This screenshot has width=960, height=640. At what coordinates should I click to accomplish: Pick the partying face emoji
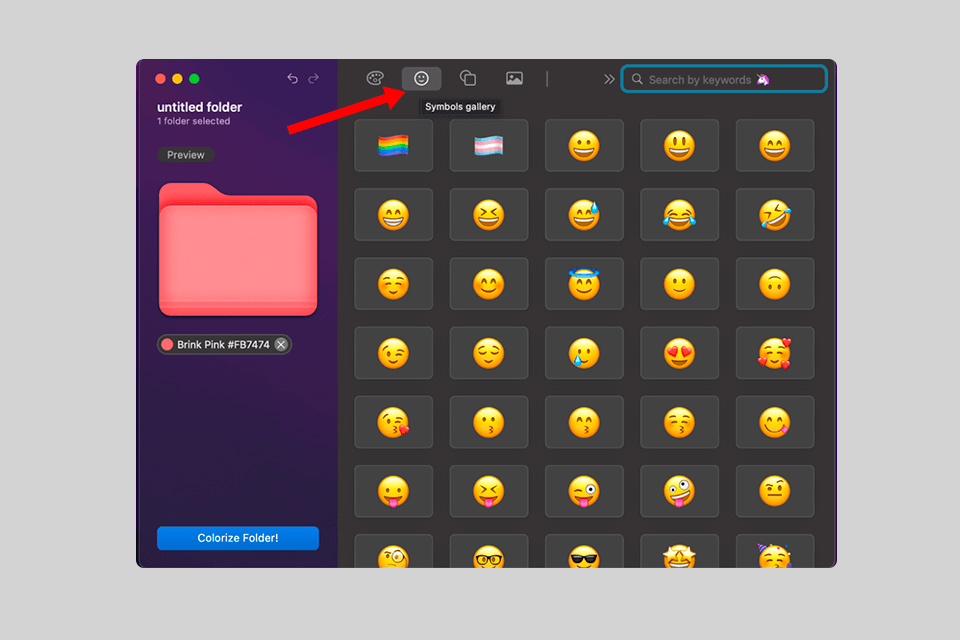(774, 552)
